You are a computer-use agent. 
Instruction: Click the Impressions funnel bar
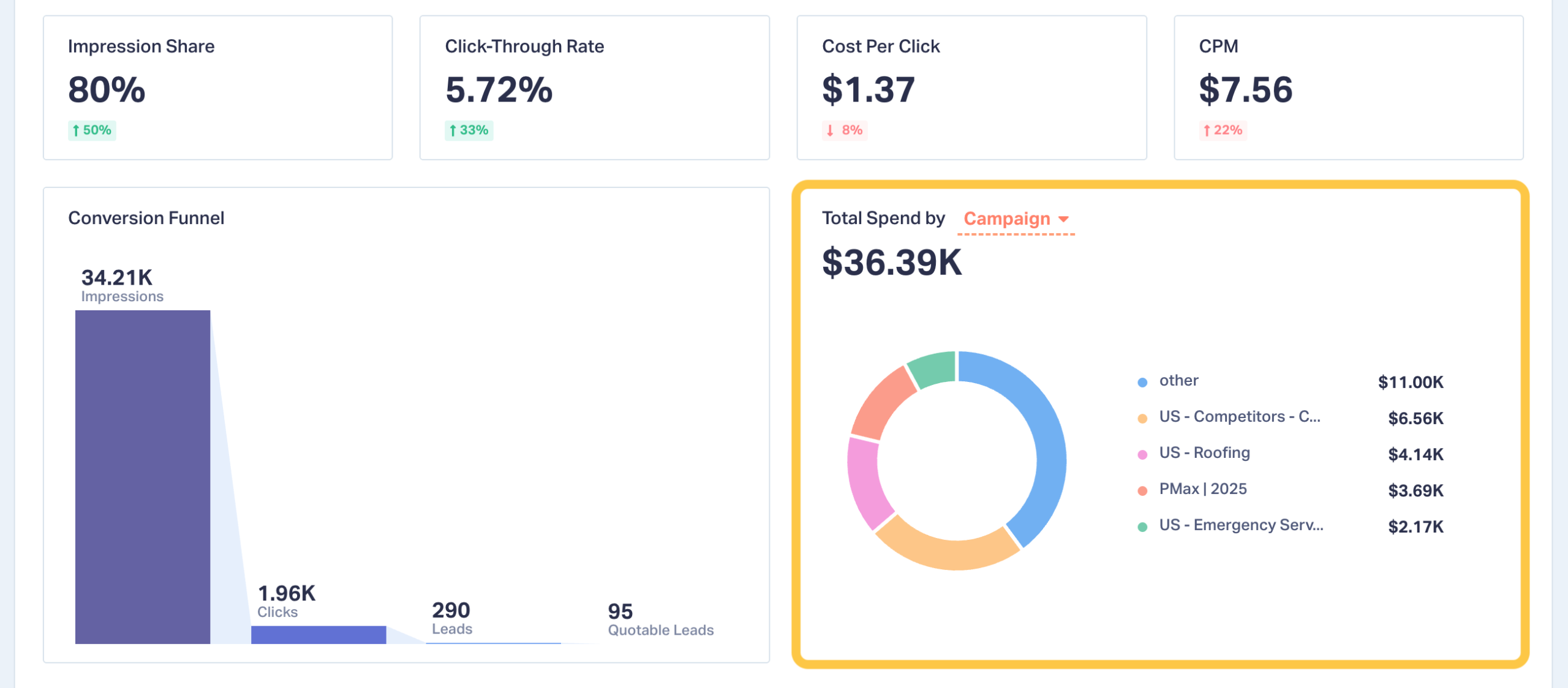click(x=142, y=476)
